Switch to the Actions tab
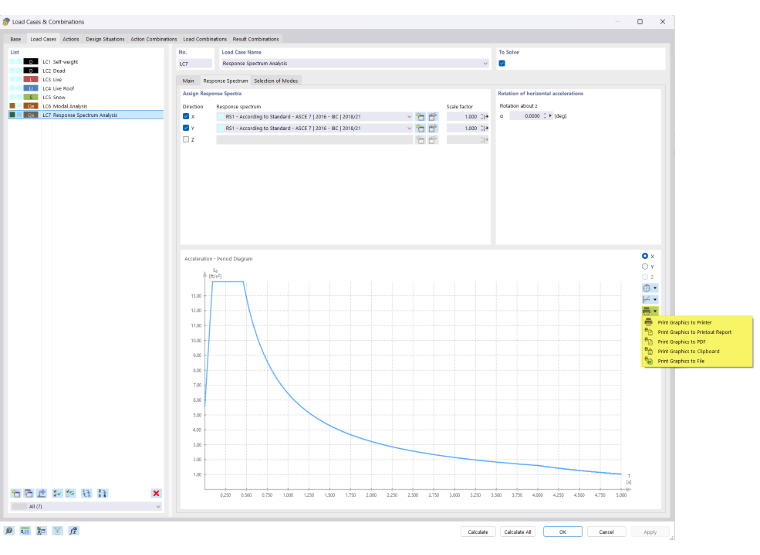Screen dimensions: 760x555 pyautogui.click(x=71, y=39)
